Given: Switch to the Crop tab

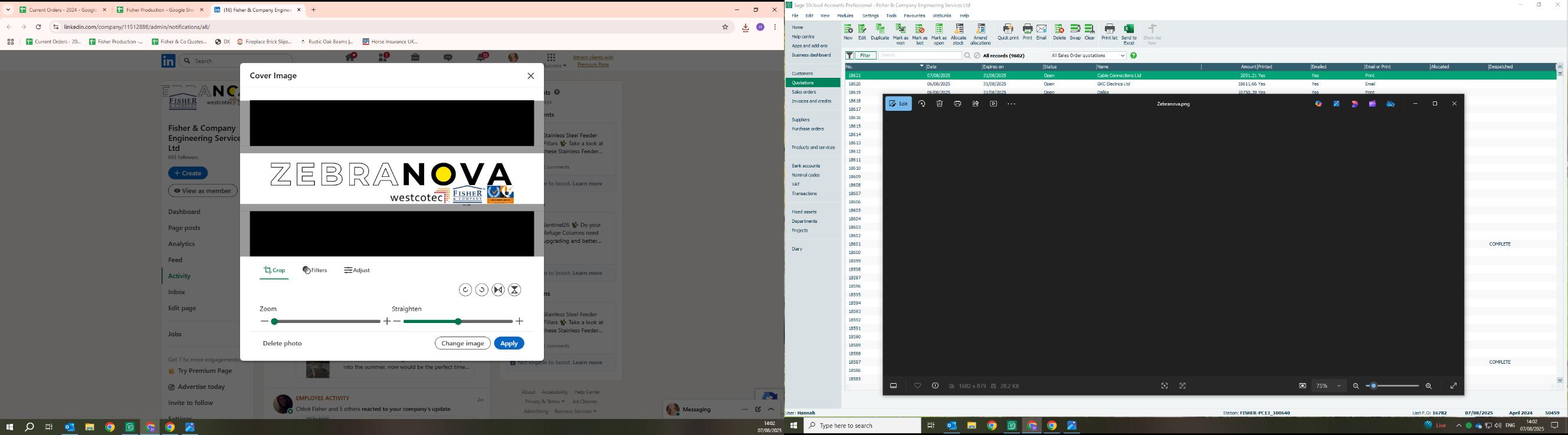Looking at the screenshot, I should click(x=274, y=271).
